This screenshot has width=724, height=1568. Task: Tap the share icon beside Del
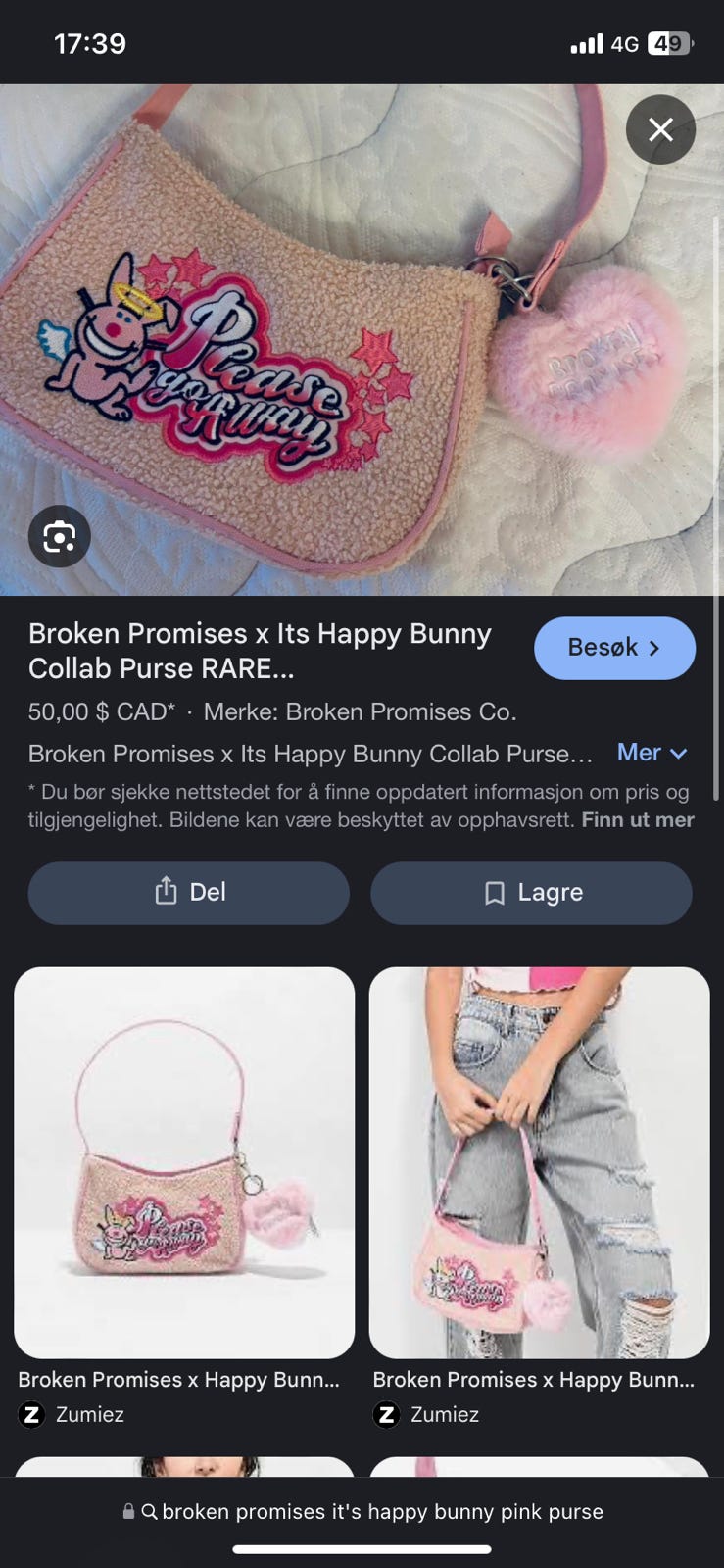pyautogui.click(x=166, y=891)
